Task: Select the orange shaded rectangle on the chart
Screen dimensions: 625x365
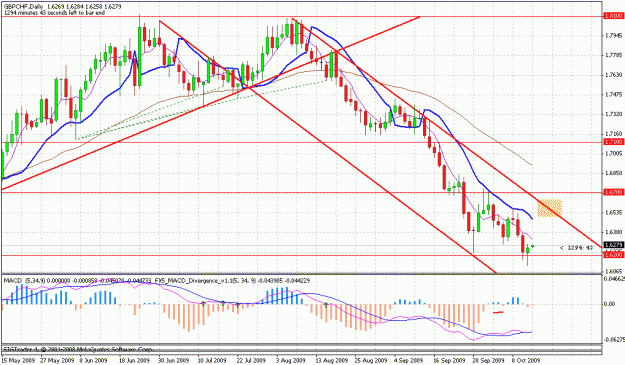Action: click(x=550, y=208)
